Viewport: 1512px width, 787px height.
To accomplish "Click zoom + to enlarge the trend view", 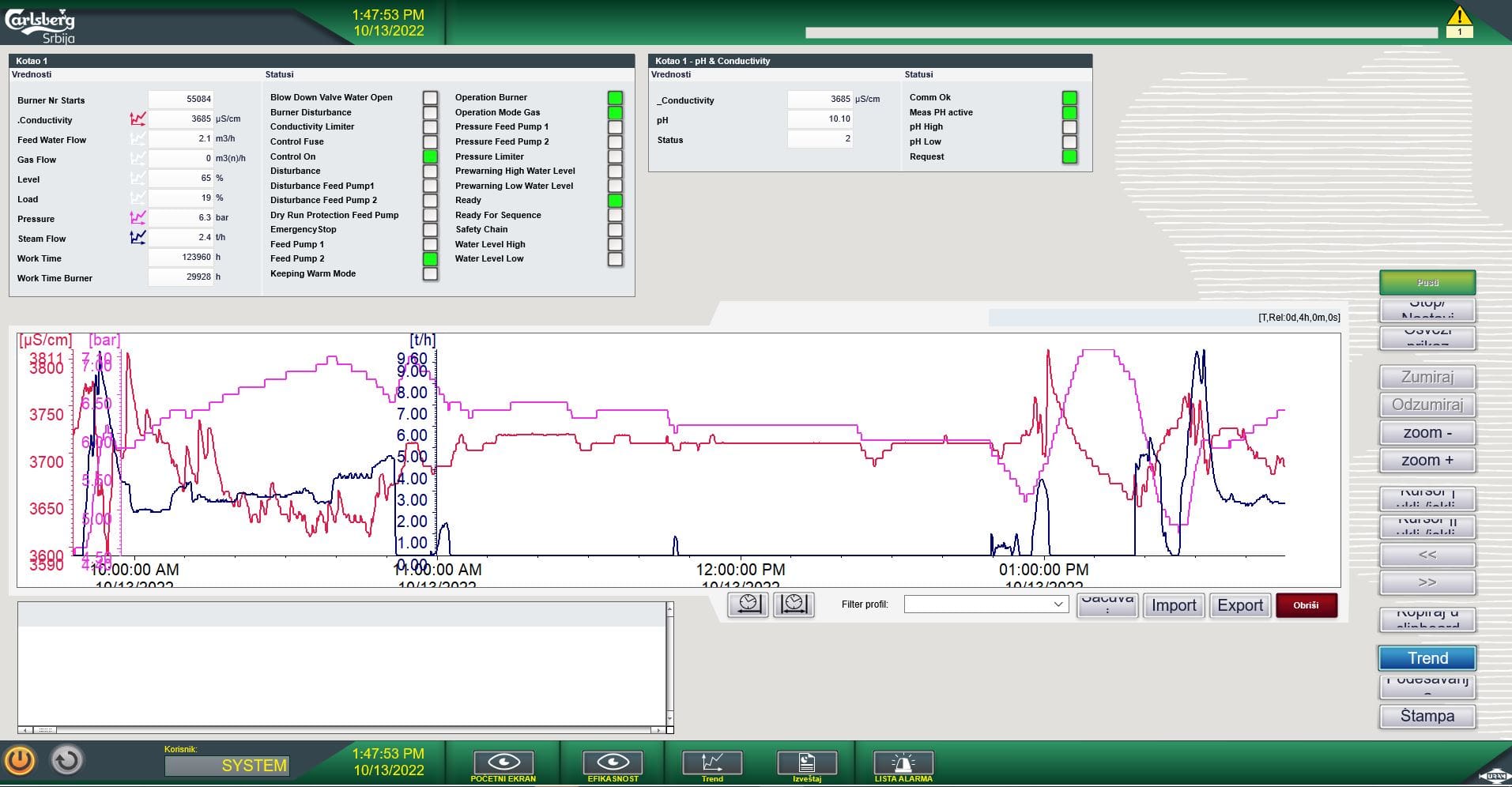I will tap(1426, 460).
